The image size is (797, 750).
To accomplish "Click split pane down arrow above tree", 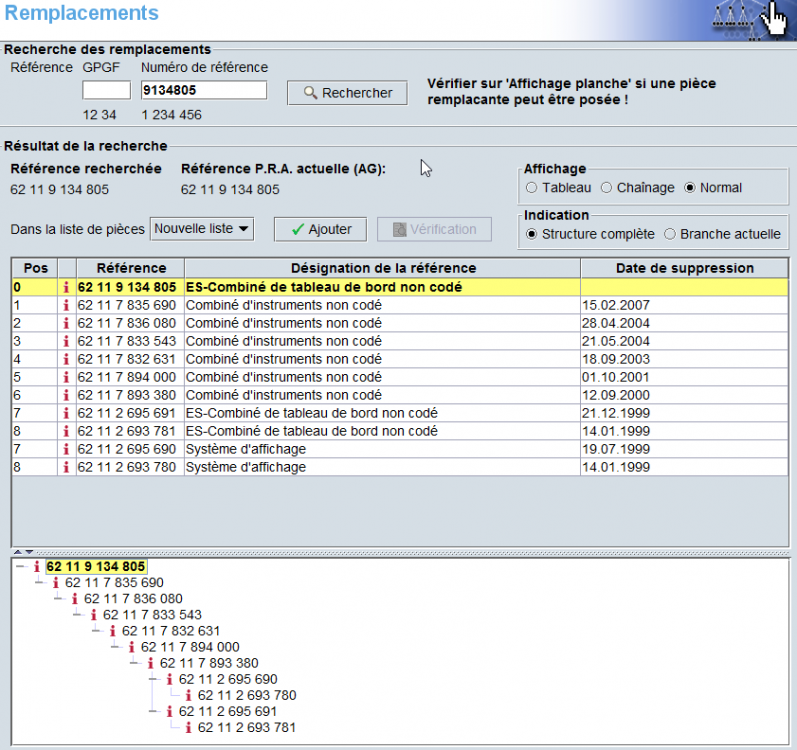I will pyautogui.click(x=29, y=552).
